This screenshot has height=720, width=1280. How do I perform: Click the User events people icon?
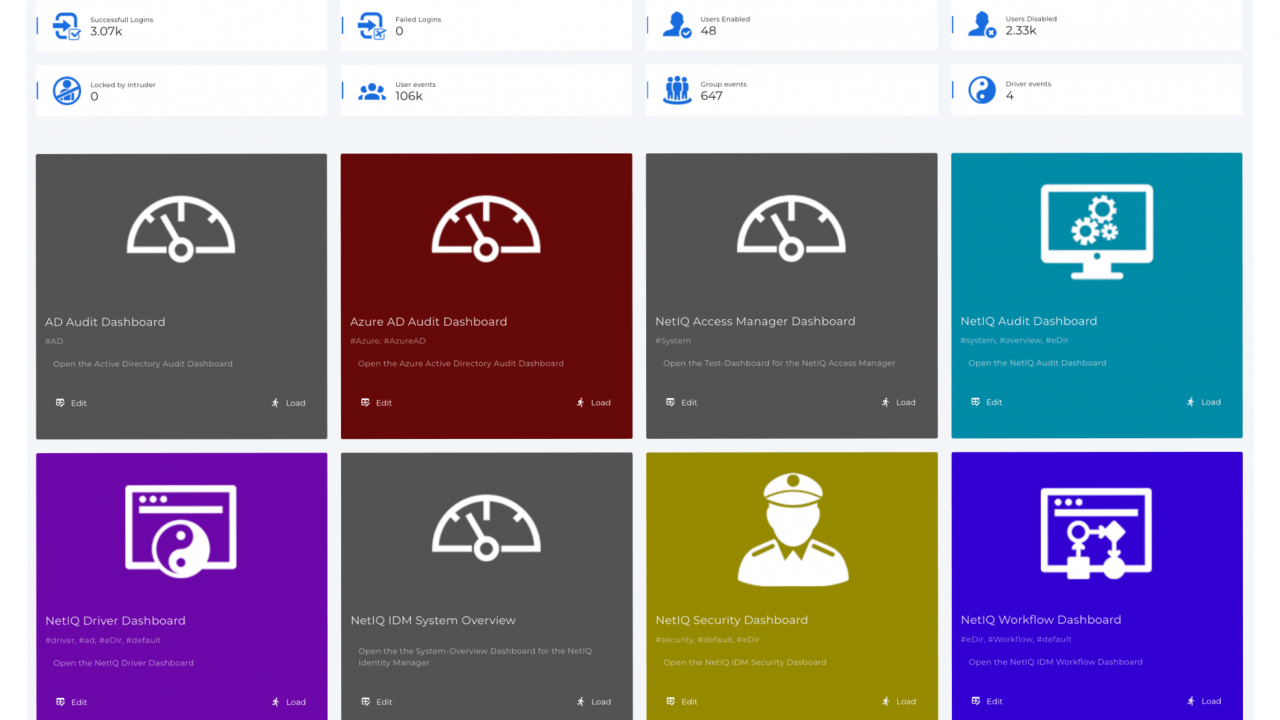[372, 91]
